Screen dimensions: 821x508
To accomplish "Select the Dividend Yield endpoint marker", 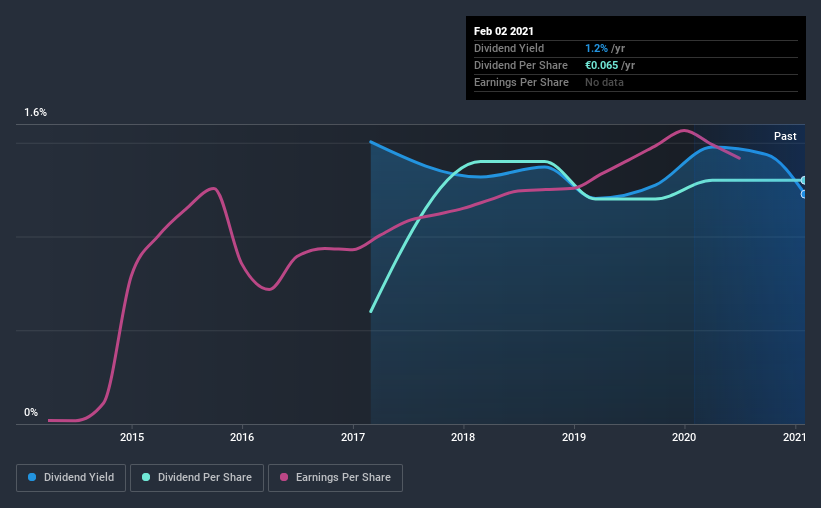I will pyautogui.click(x=803, y=194).
